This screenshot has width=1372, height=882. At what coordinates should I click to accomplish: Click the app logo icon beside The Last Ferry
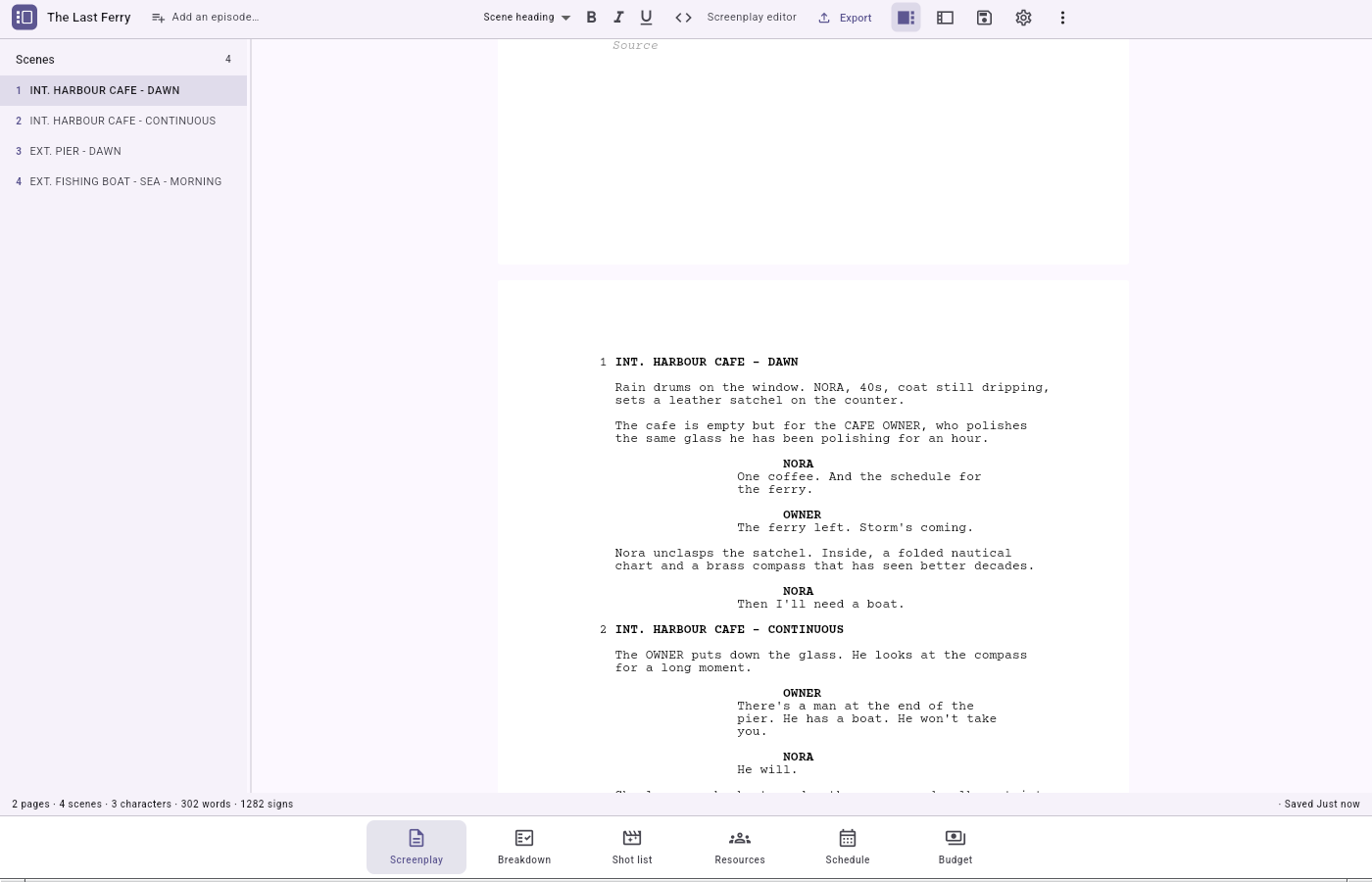click(24, 17)
